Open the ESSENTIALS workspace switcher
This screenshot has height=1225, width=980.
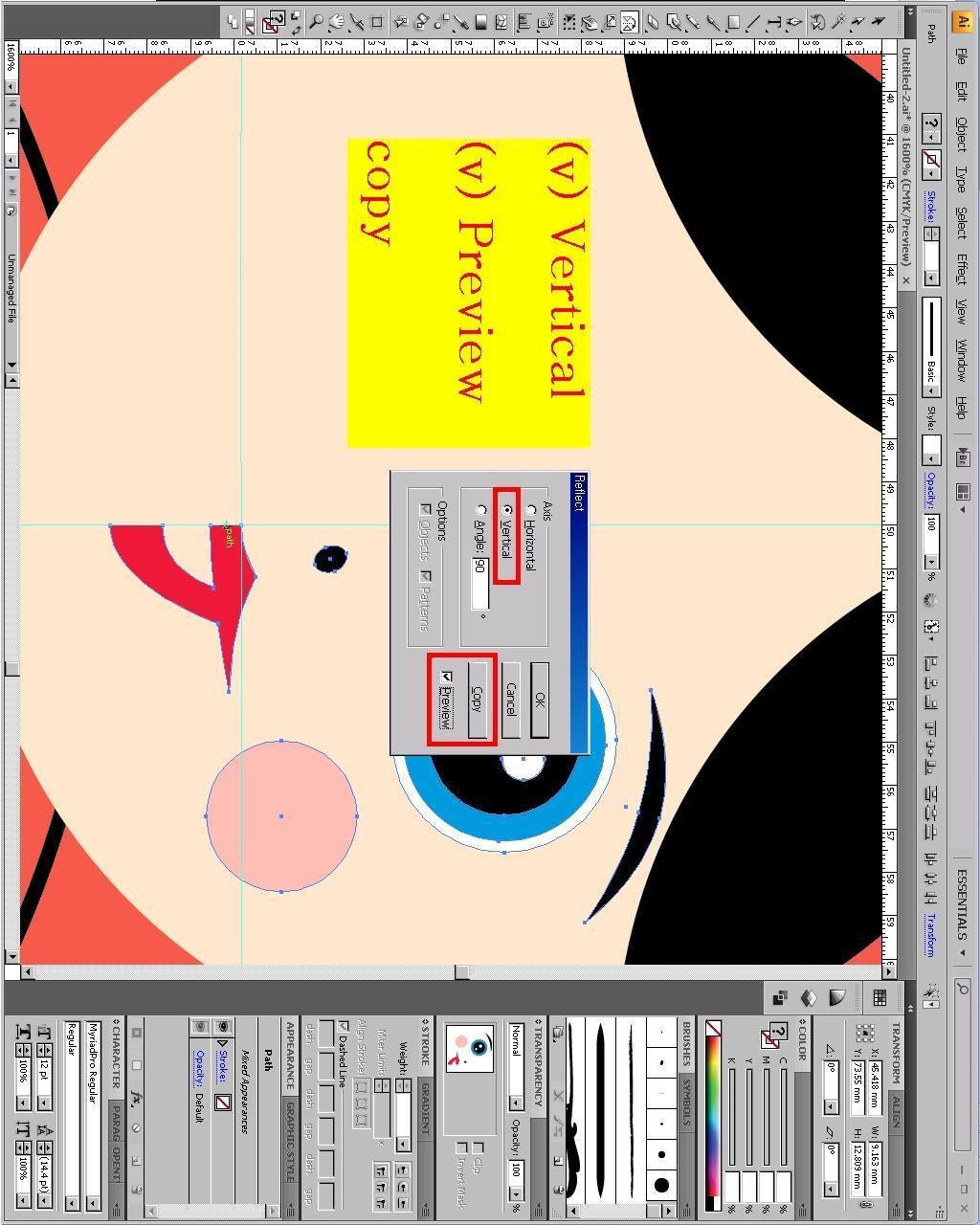pyautogui.click(x=962, y=914)
